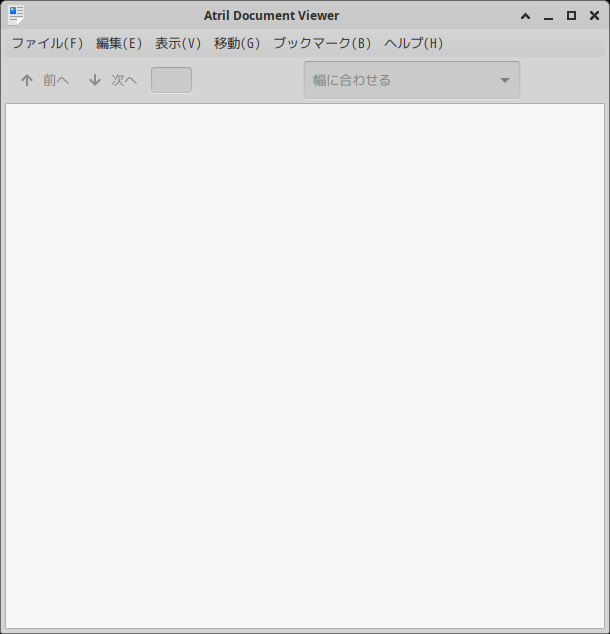Roll up window with the shade arrow button
This screenshot has width=610, height=634.
(x=525, y=16)
